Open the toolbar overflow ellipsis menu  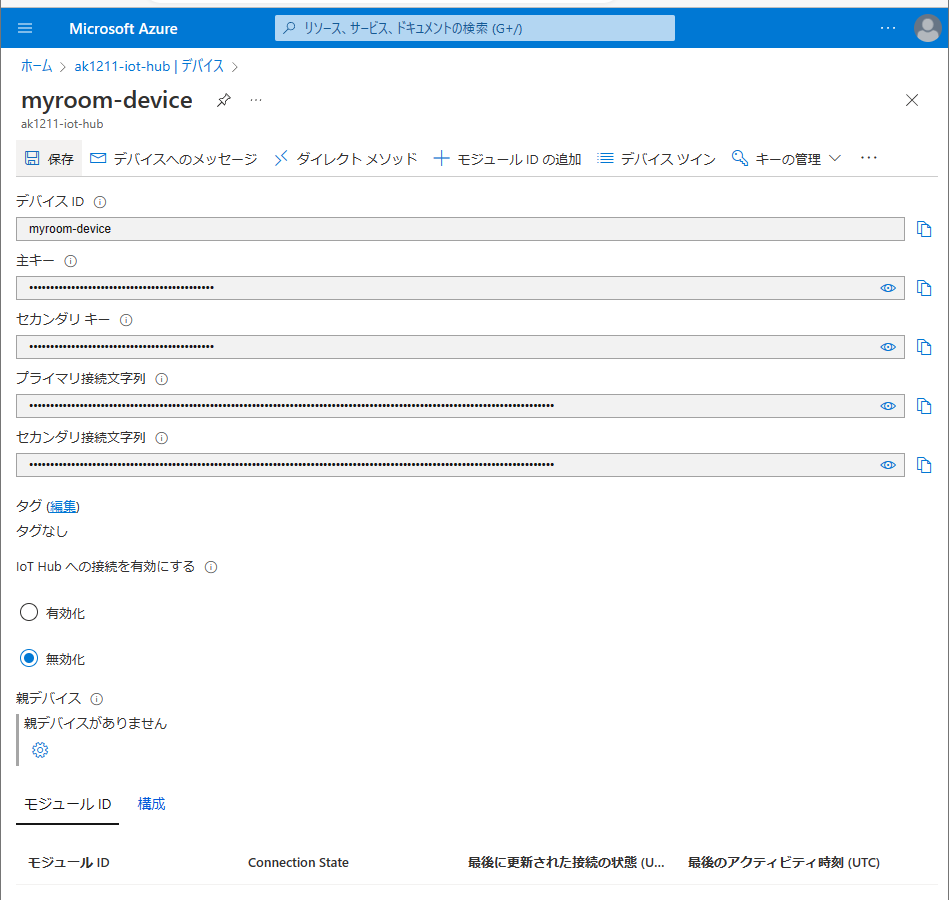868,158
